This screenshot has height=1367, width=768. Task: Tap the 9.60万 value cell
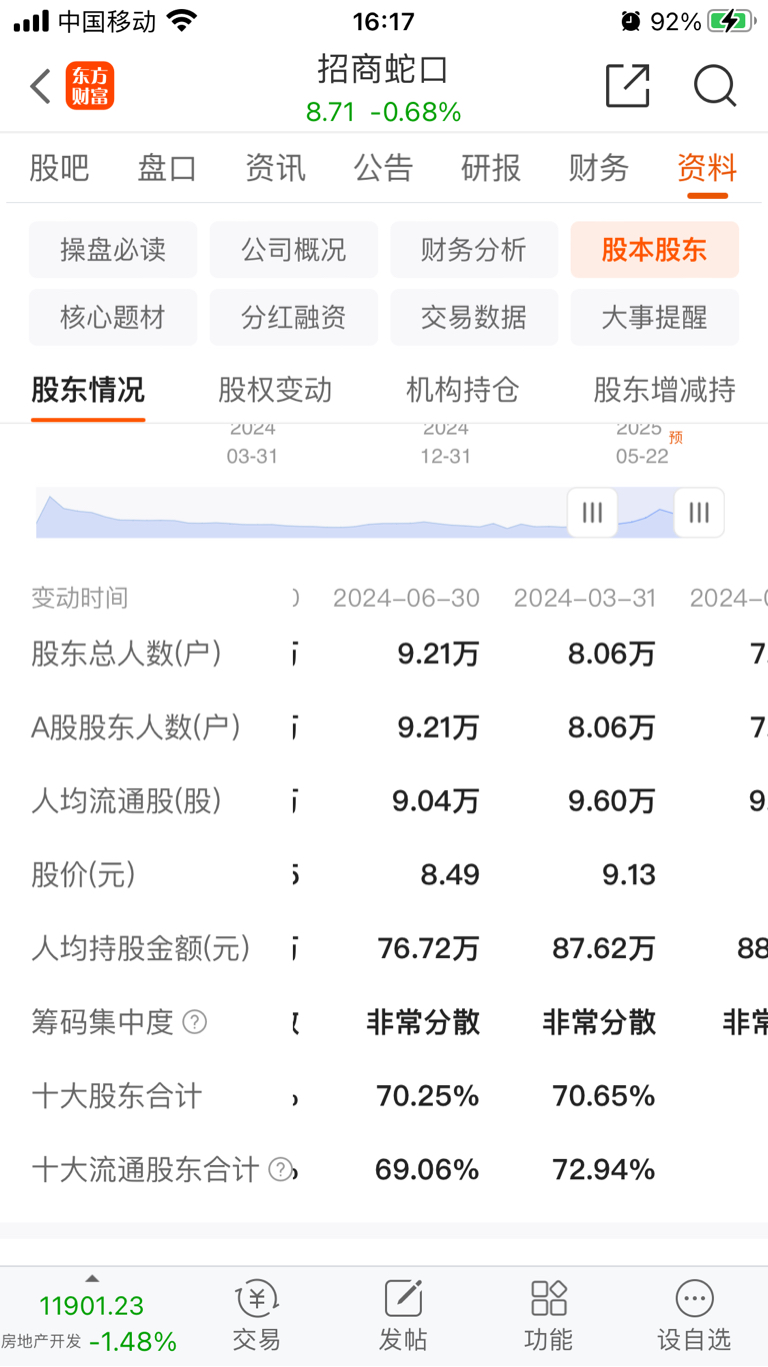click(x=612, y=801)
